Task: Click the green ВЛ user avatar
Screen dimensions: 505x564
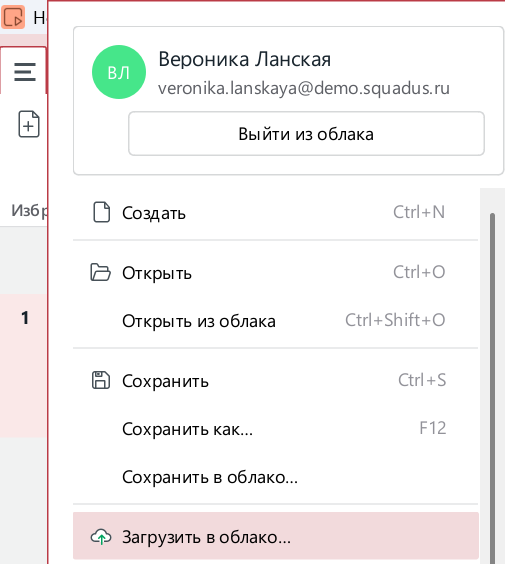Action: 119,72
